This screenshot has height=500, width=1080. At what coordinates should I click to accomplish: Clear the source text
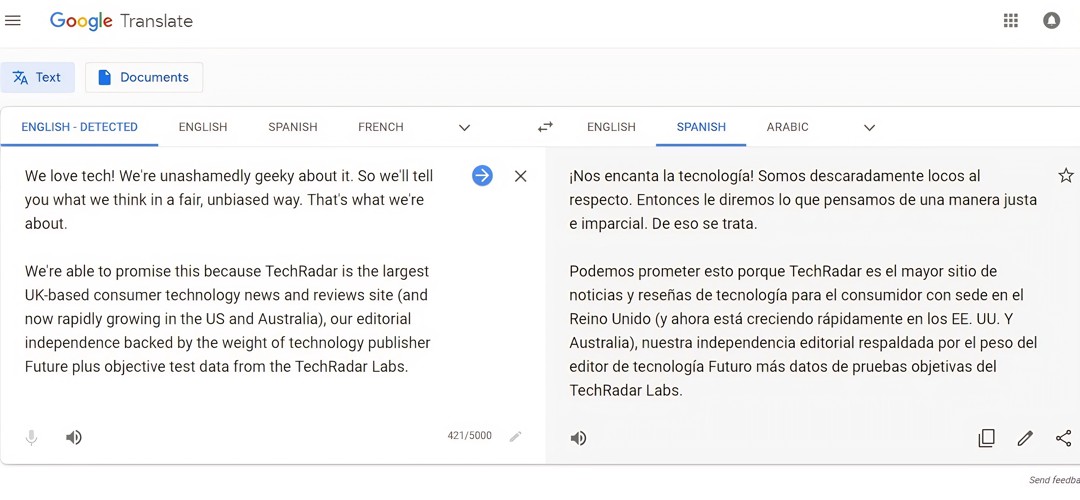520,176
